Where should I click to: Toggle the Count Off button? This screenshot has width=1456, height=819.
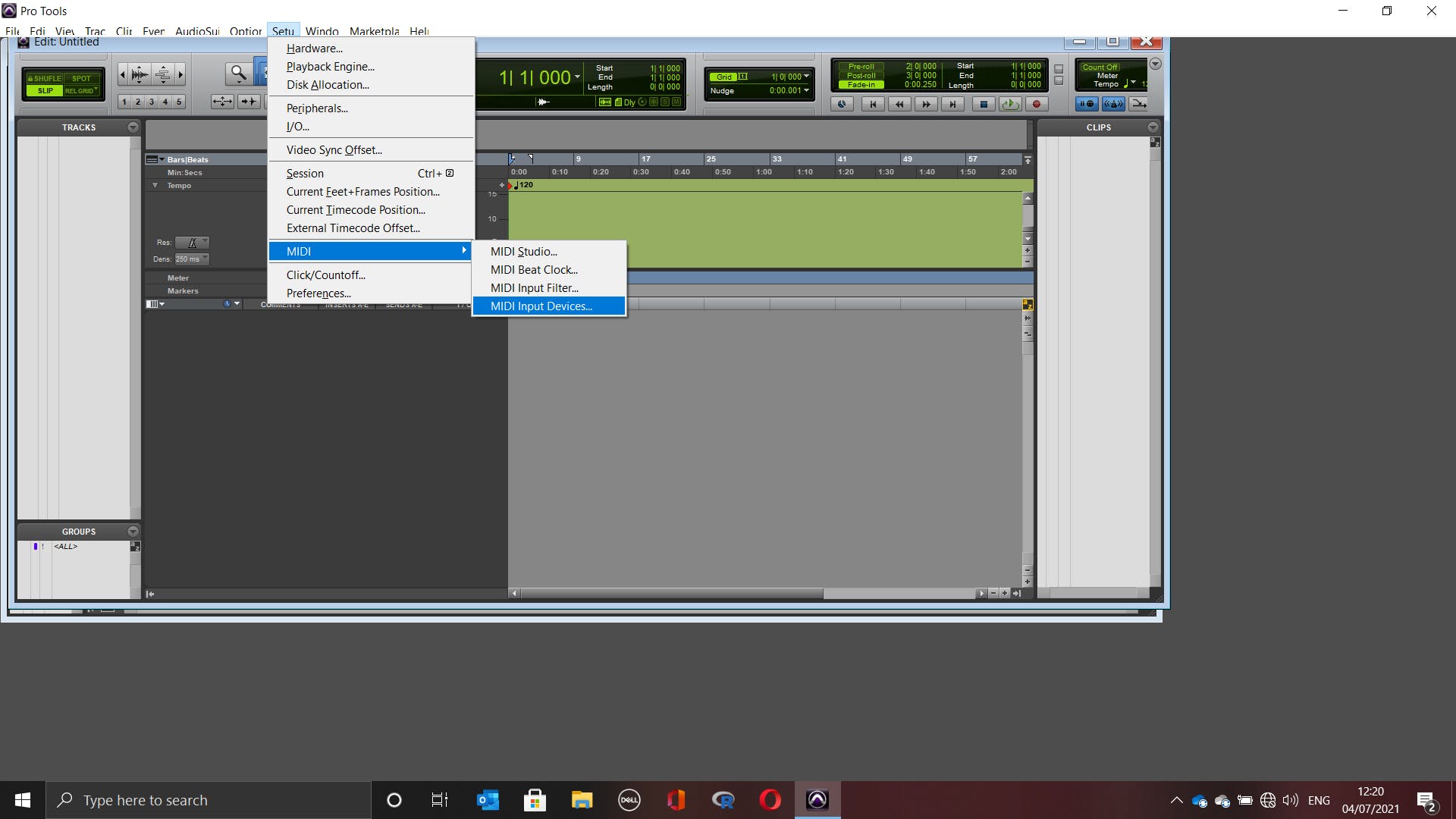coord(1100,67)
